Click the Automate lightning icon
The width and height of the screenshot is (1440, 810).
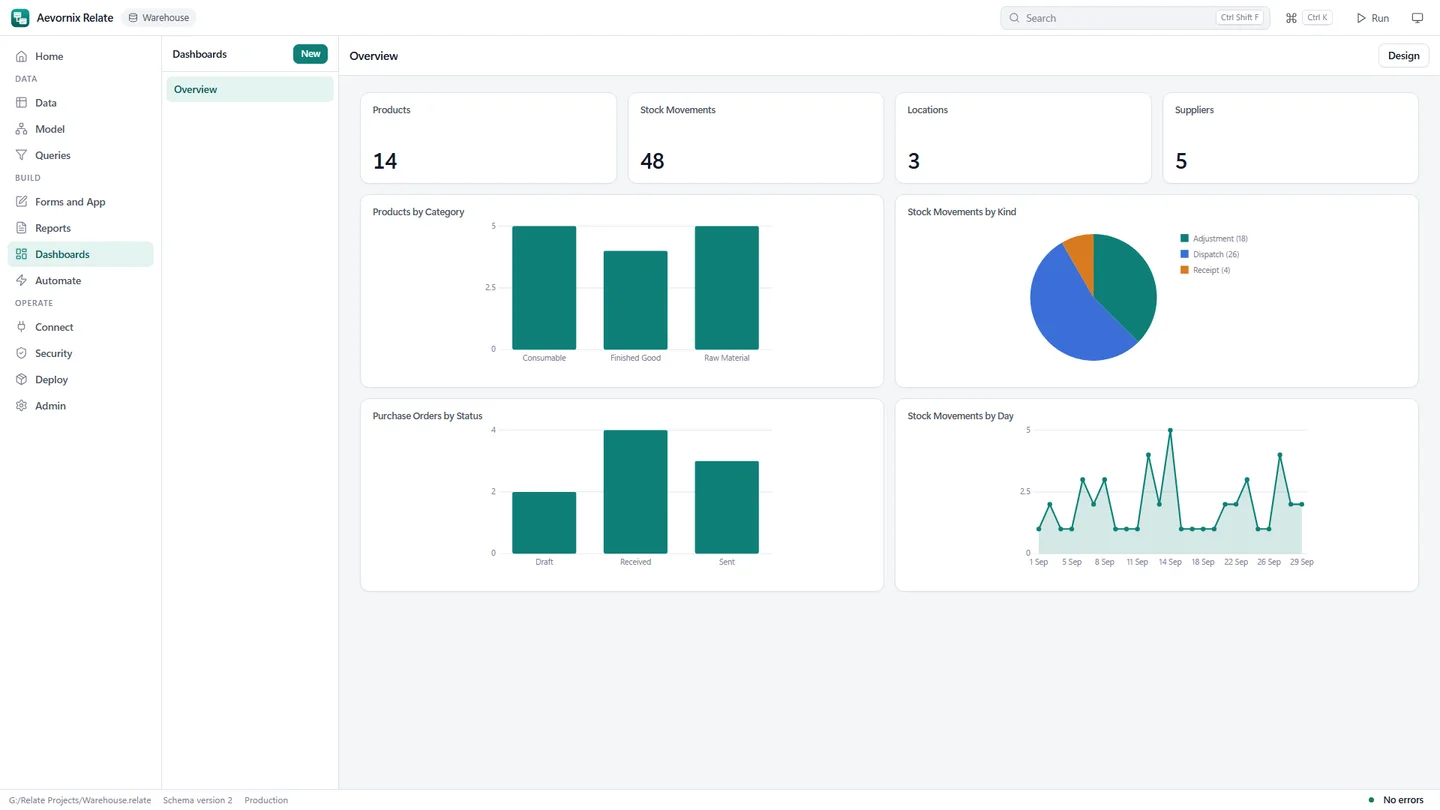21,281
